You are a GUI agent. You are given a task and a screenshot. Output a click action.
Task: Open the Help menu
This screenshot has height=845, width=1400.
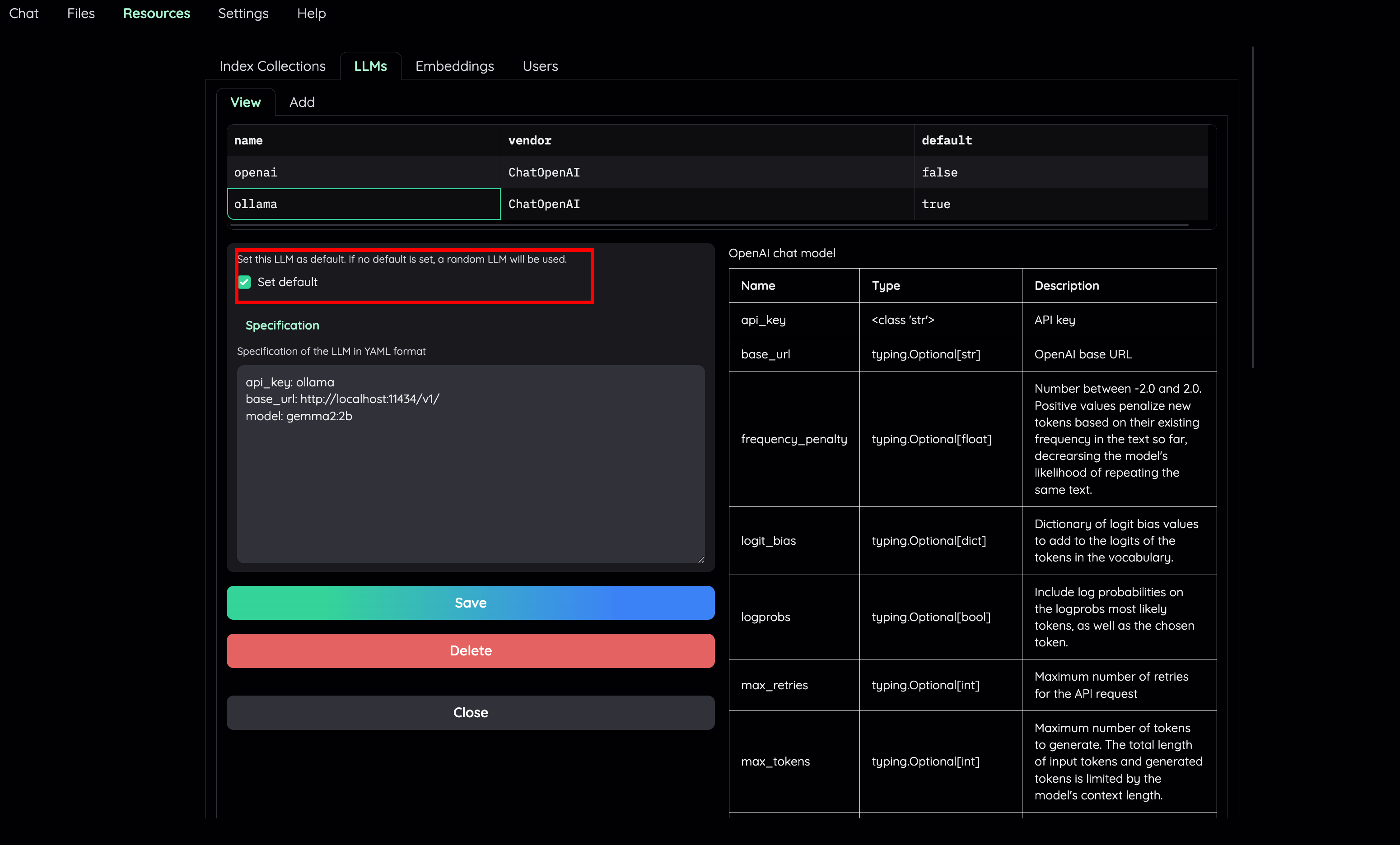(x=311, y=13)
